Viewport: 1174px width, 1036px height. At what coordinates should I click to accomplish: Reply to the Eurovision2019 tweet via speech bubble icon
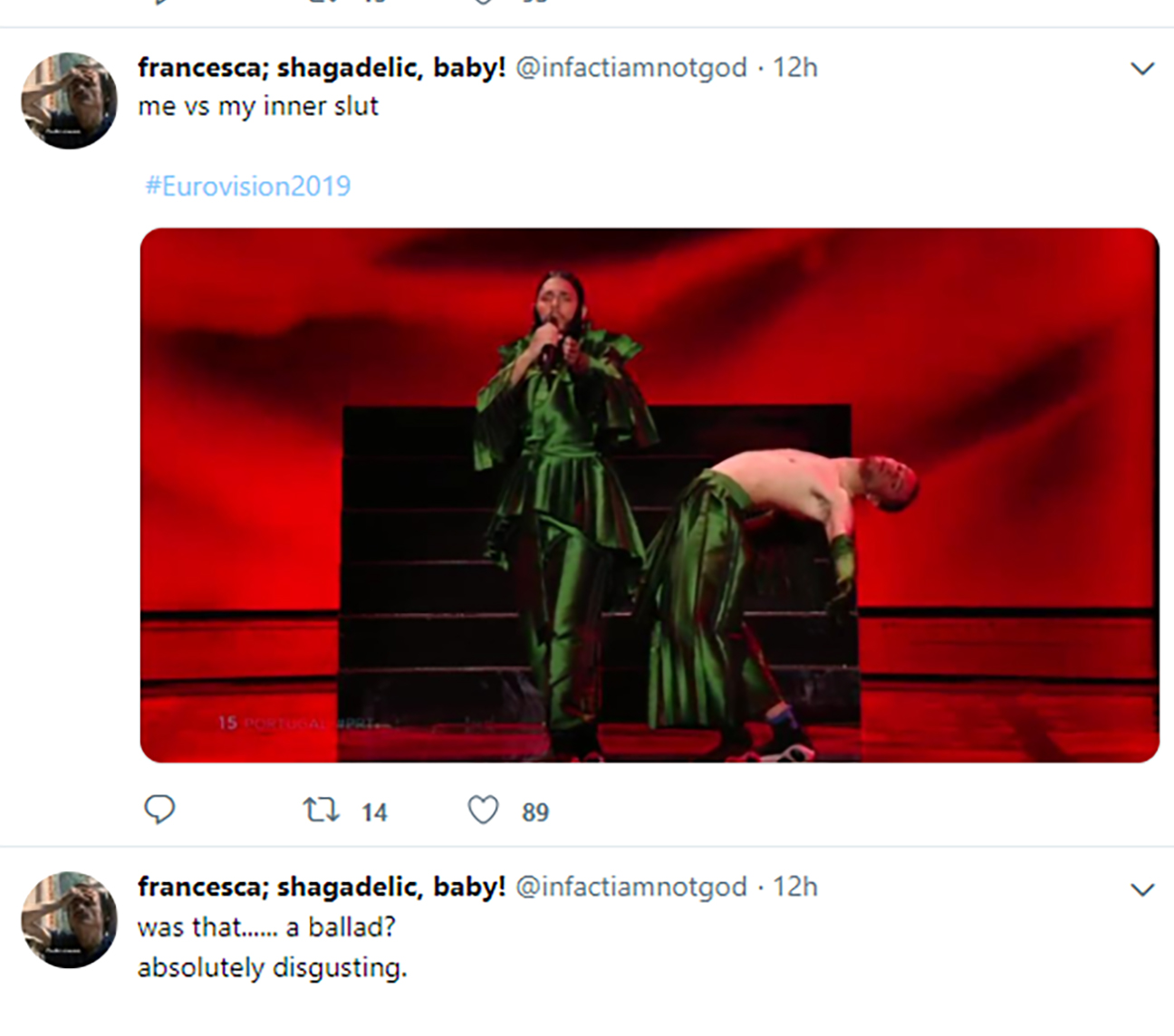tap(159, 809)
